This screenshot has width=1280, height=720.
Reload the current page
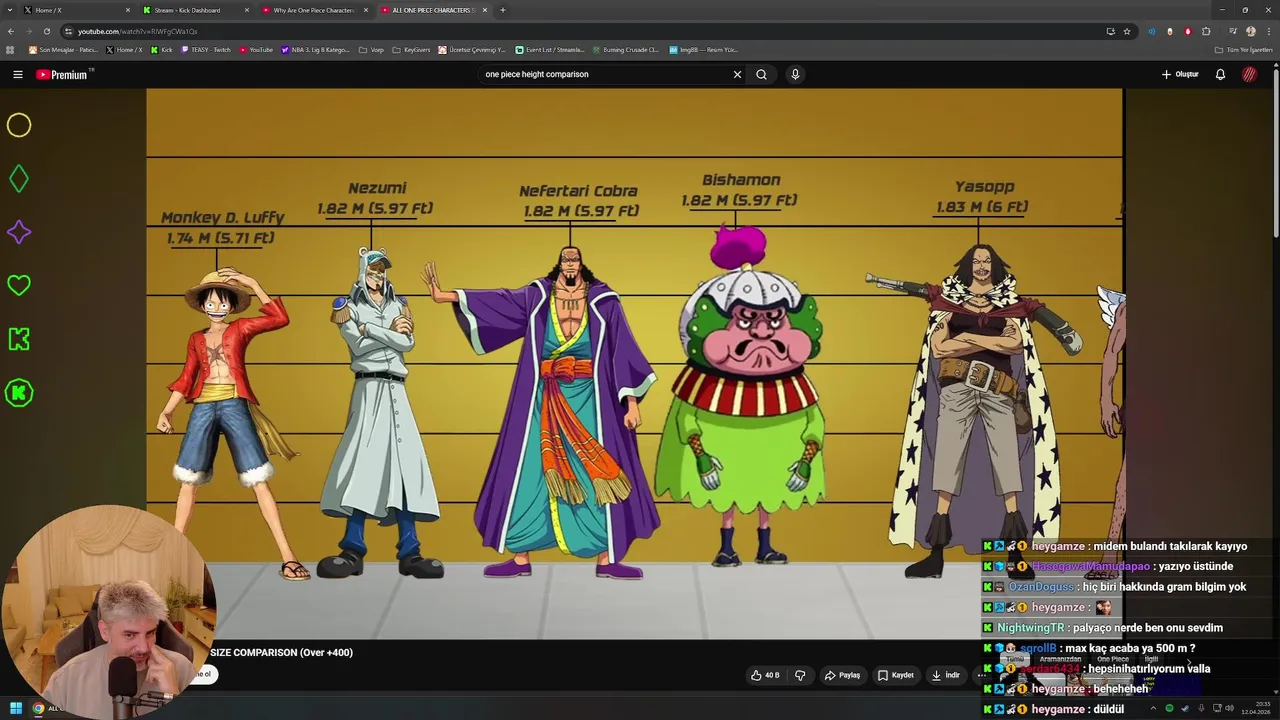point(46,31)
